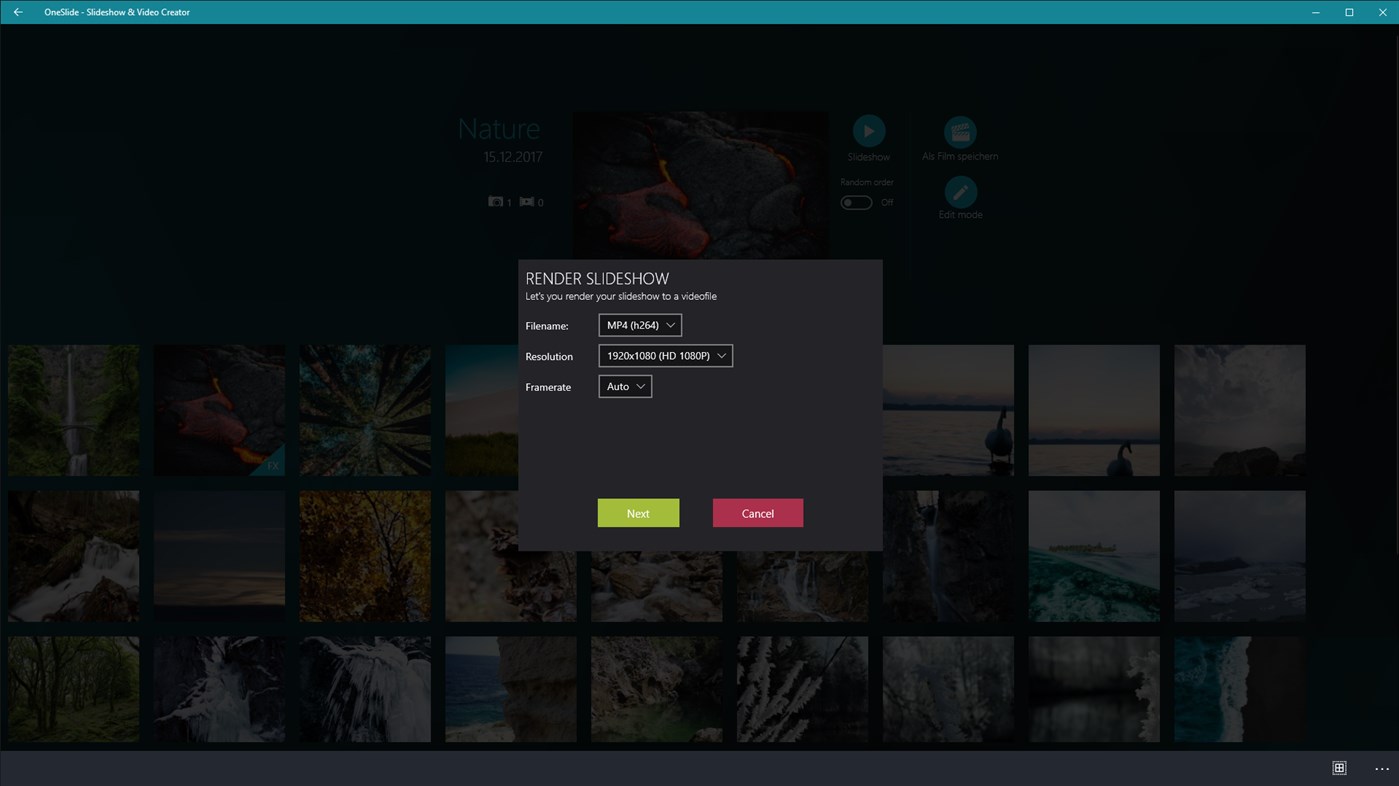
Task: Select the Nature album title
Action: (x=498, y=128)
